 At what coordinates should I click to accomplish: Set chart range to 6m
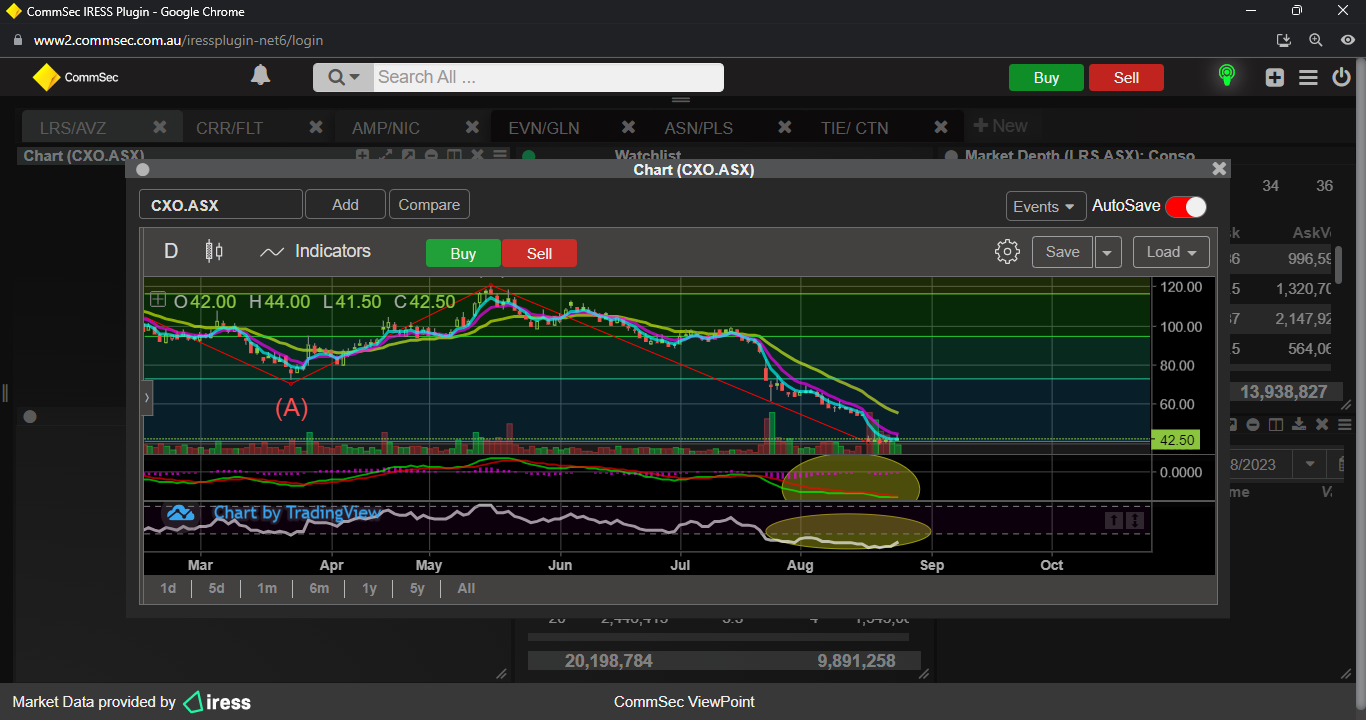(x=319, y=588)
